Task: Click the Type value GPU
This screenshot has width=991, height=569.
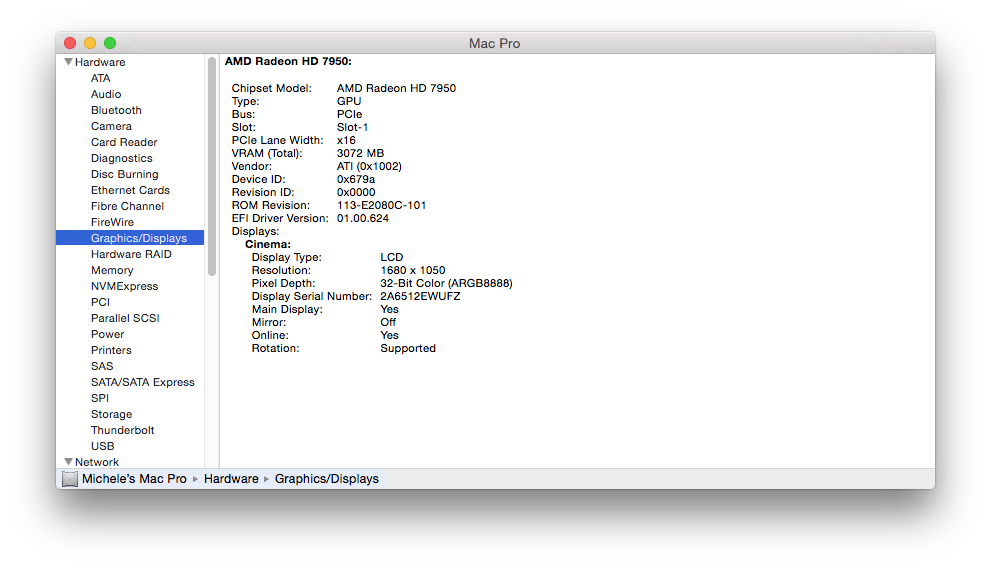Action: tap(349, 101)
